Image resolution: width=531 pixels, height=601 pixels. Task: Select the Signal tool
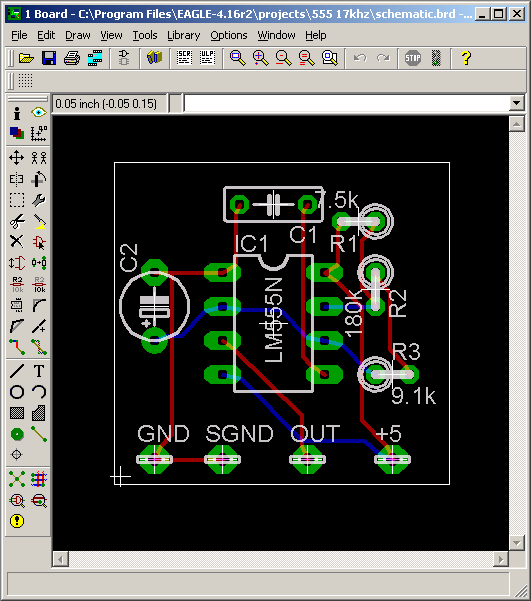pyautogui.click(x=39, y=434)
